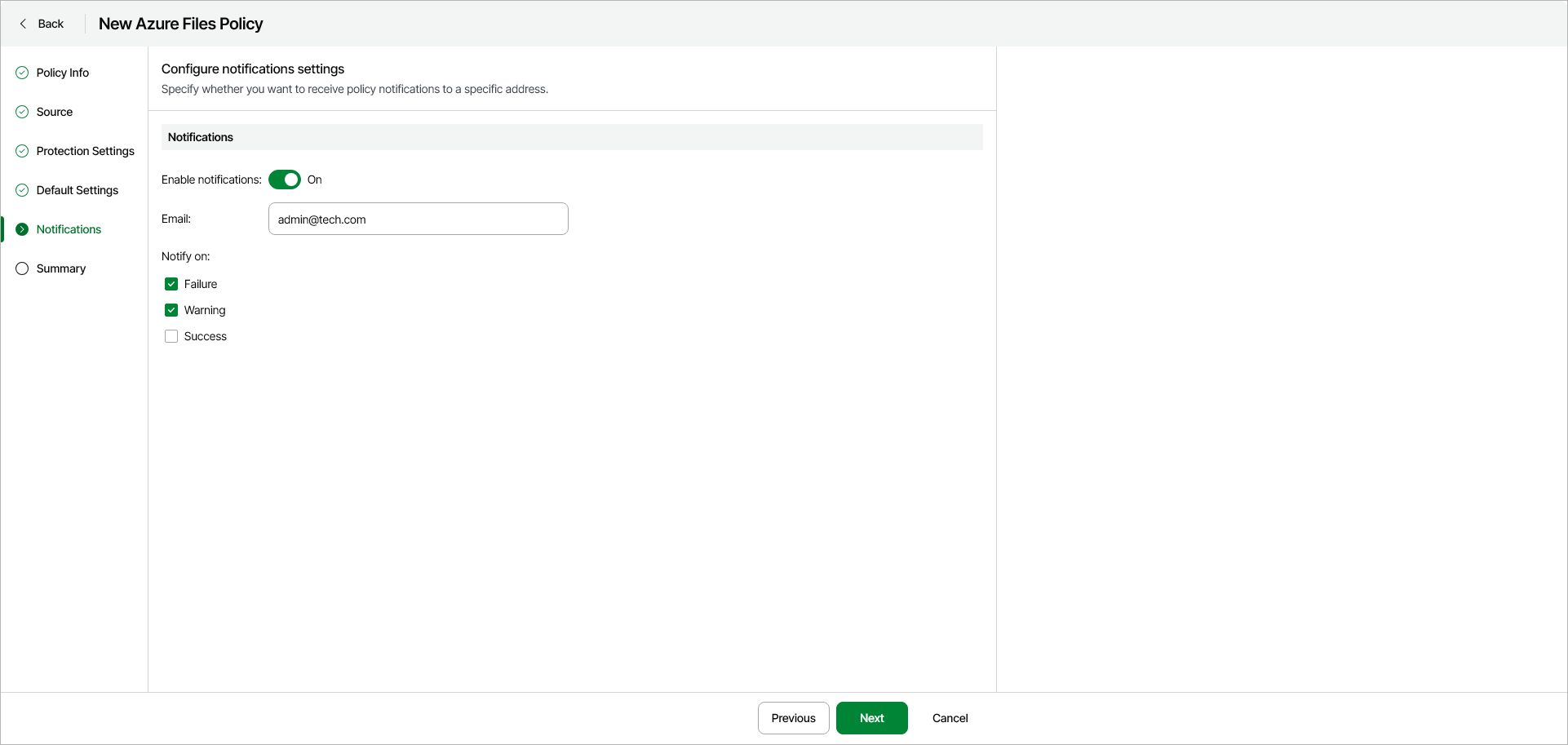Go to the Policy Info step

(63, 73)
